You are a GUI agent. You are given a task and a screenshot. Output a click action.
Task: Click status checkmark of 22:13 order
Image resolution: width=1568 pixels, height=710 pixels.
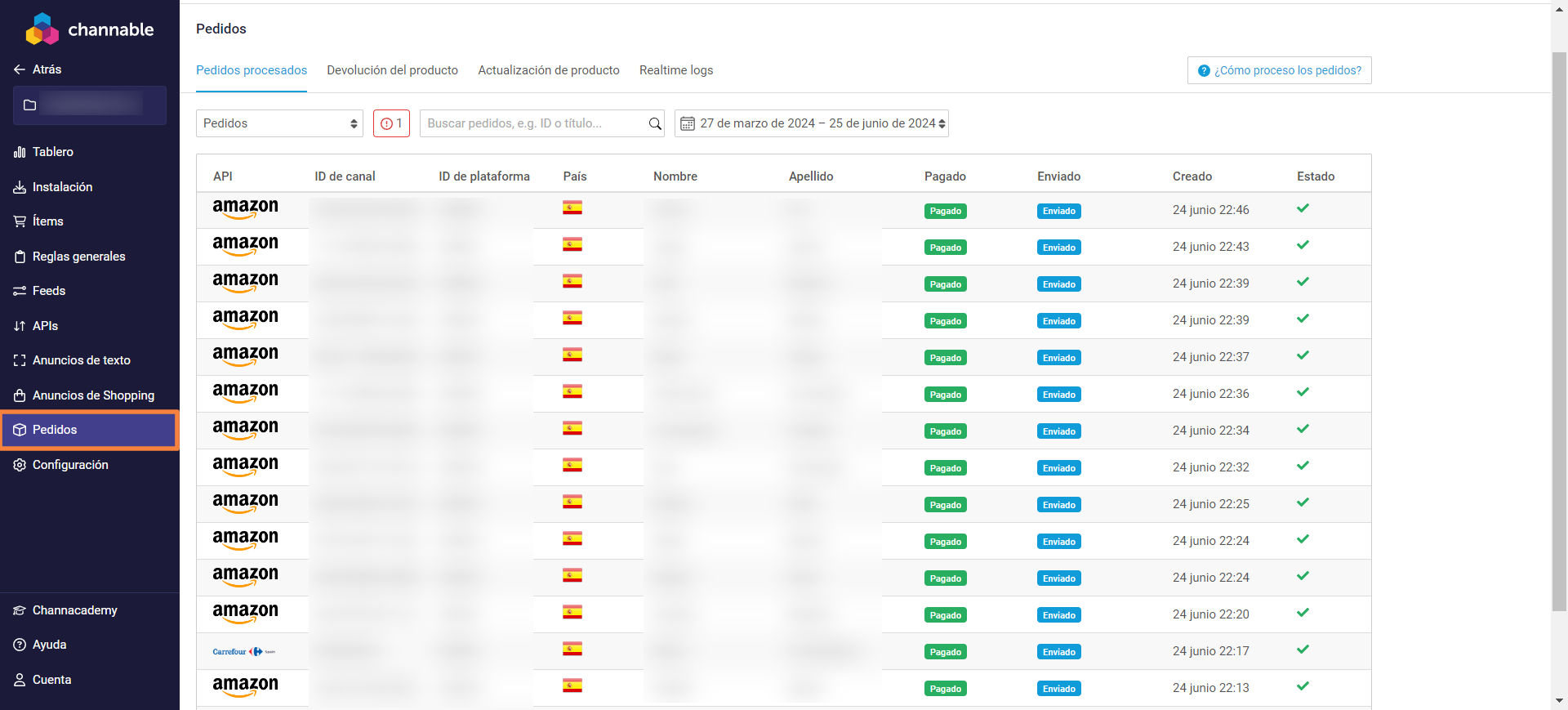(x=1303, y=686)
